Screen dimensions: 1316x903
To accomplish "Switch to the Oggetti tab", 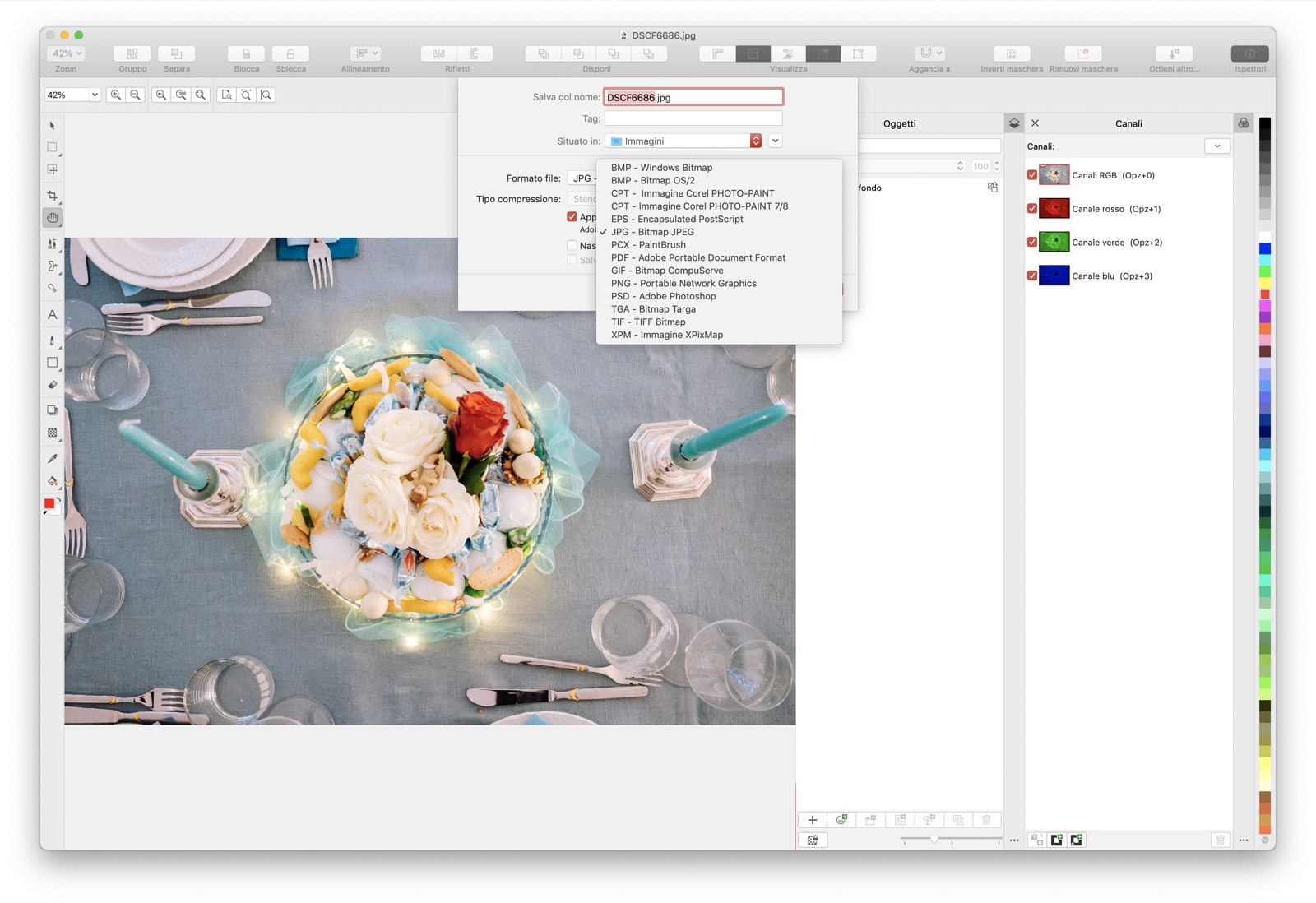I will pyautogui.click(x=899, y=123).
